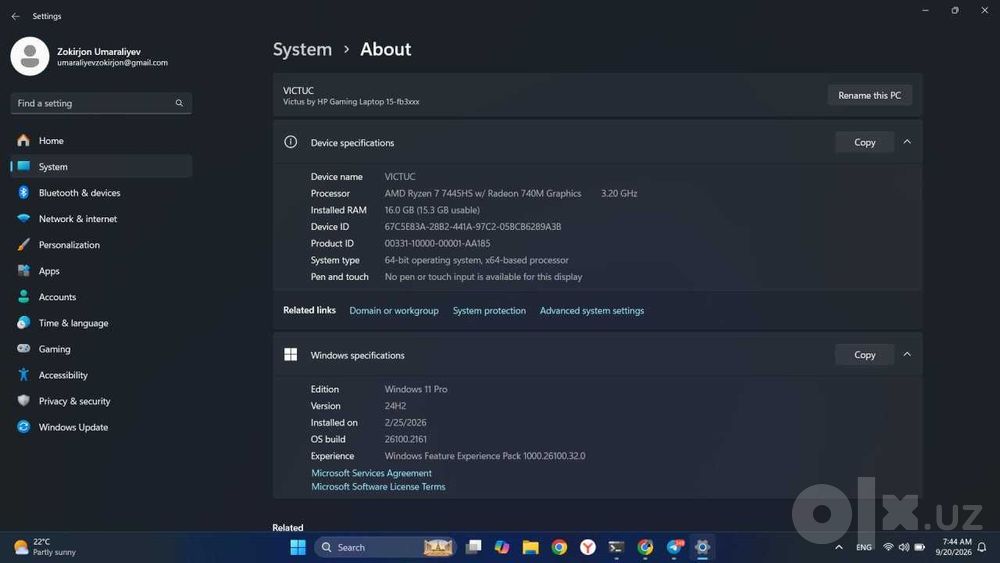Click the Find a setting search field
1000x563 pixels.
(101, 103)
